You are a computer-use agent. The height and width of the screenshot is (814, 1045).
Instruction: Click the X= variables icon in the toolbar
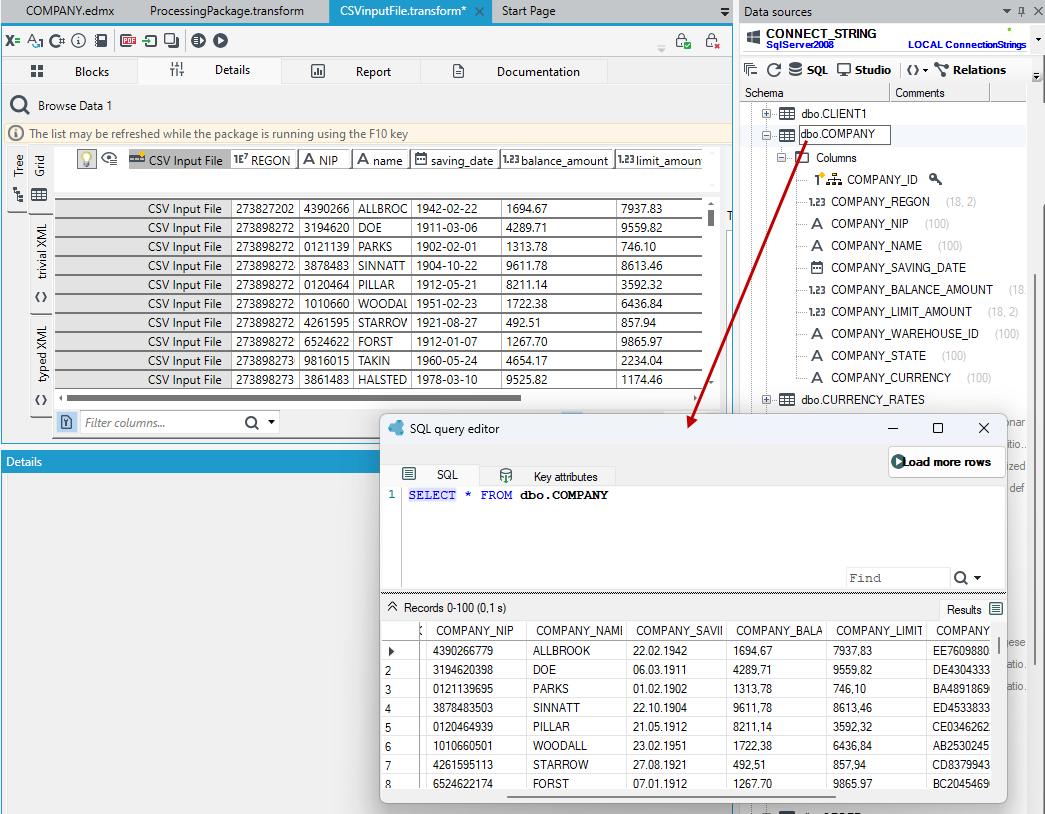click(12, 41)
